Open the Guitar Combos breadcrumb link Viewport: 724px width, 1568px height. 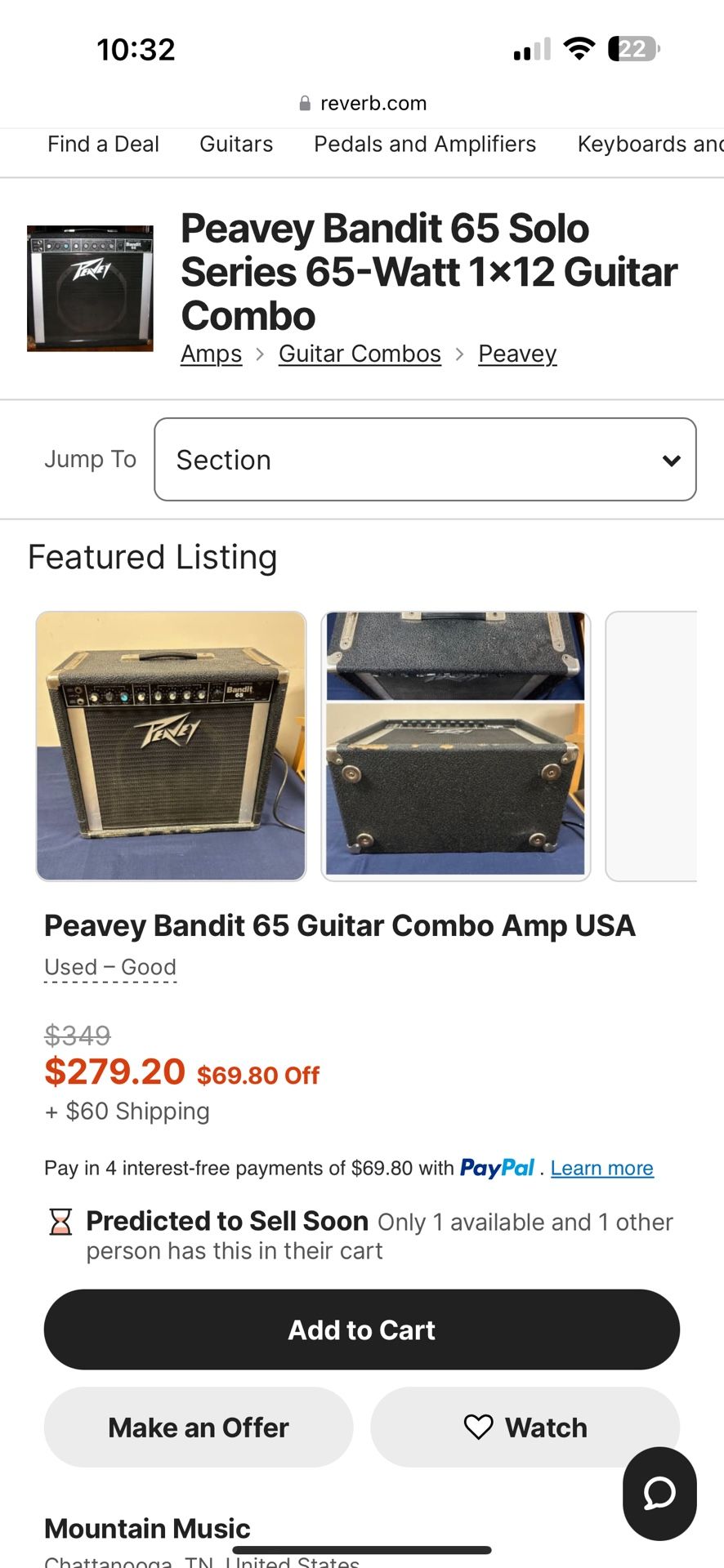(x=360, y=354)
